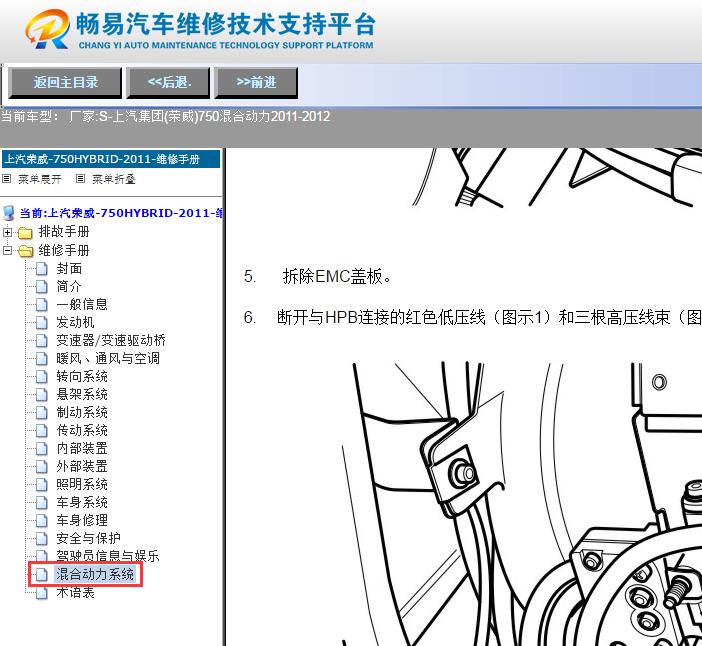This screenshot has height=646, width=702.
Task: Click the document icon beside 封面
Action: click(x=42, y=269)
